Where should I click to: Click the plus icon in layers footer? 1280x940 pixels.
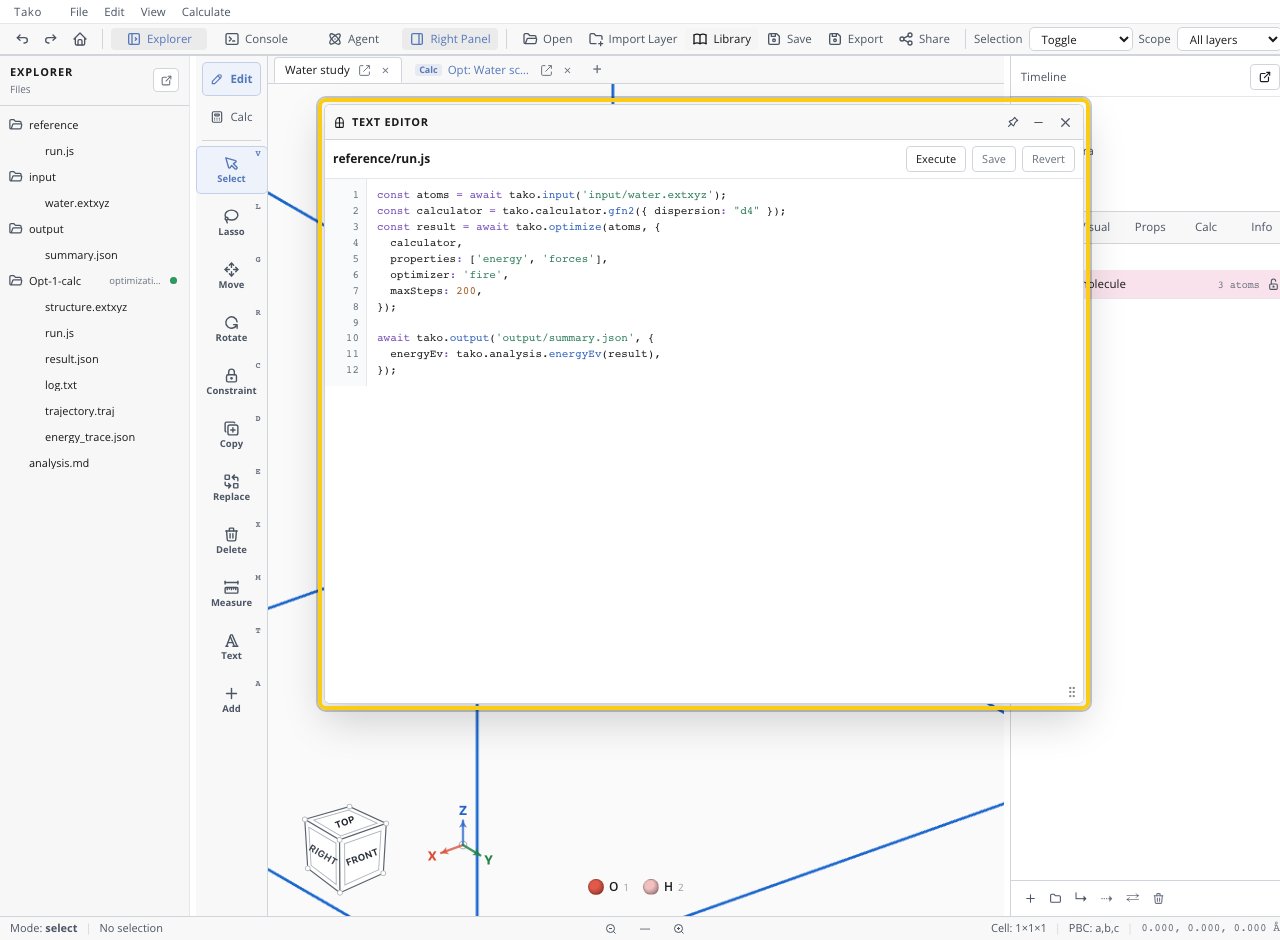pos(1030,898)
